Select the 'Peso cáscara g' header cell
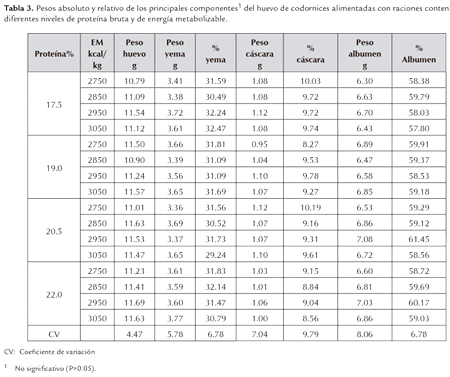This screenshot has width=450, height=377. 260,54
